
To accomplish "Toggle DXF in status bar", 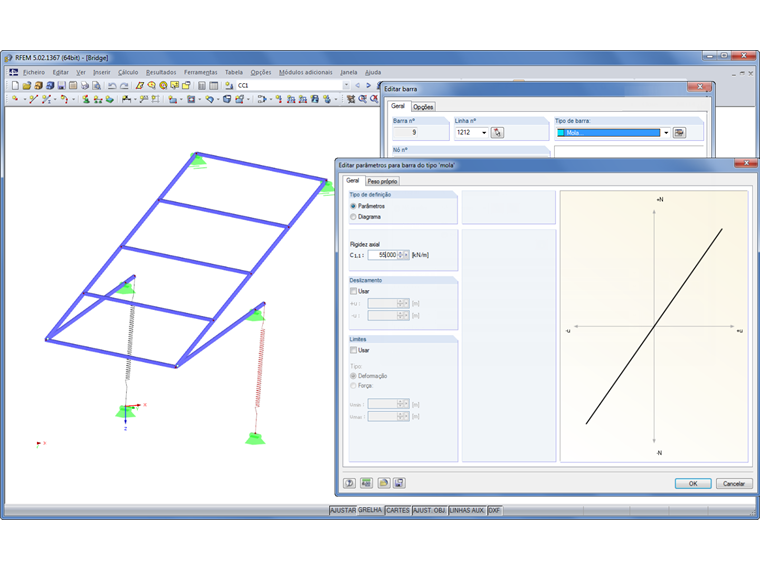I will pos(494,510).
